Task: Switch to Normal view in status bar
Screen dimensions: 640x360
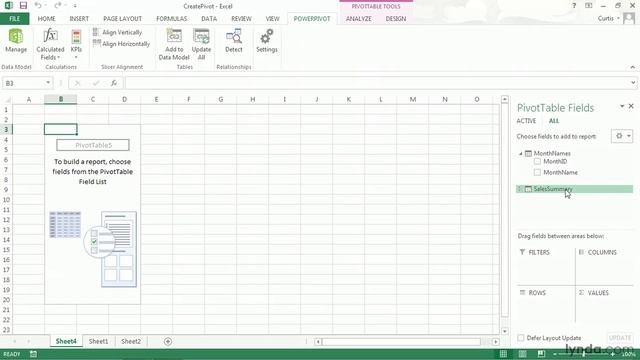Action: pyautogui.click(x=503, y=354)
